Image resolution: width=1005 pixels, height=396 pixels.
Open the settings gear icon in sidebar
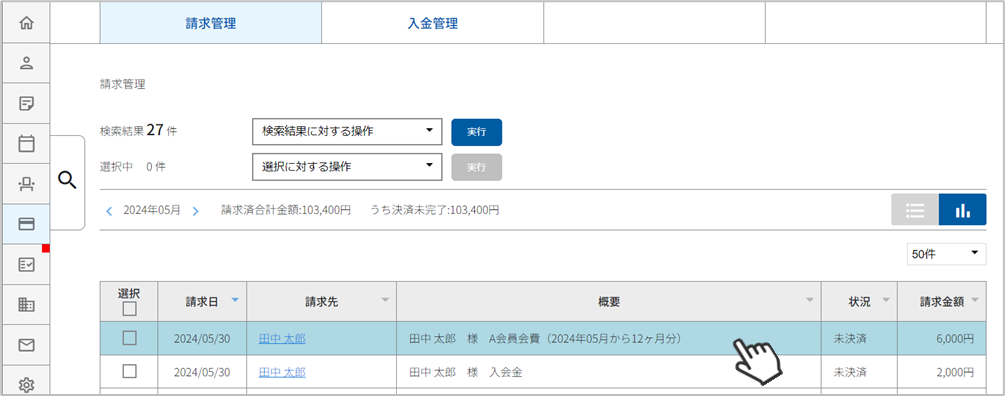pyautogui.click(x=26, y=384)
